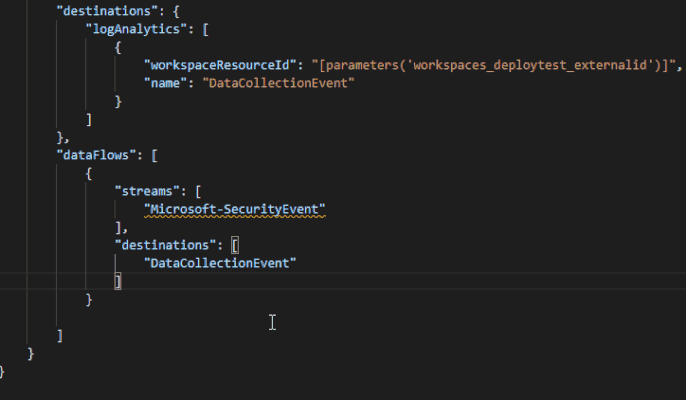Click the "DataCollectionEvent" string in destinations array
686x400 pixels.
[220, 263]
